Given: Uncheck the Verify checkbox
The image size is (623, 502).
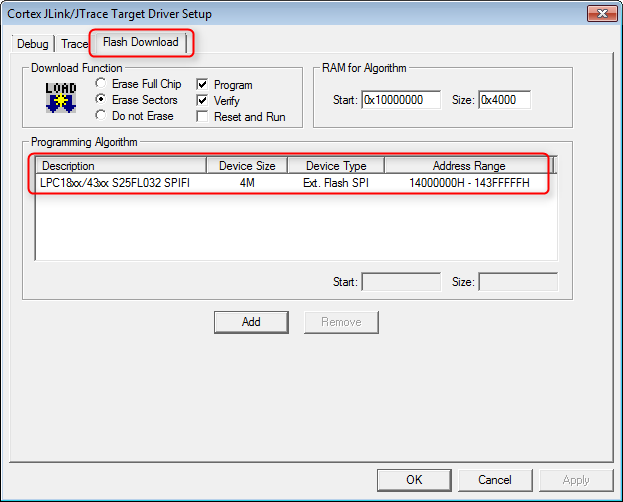Looking at the screenshot, I should tap(203, 101).
